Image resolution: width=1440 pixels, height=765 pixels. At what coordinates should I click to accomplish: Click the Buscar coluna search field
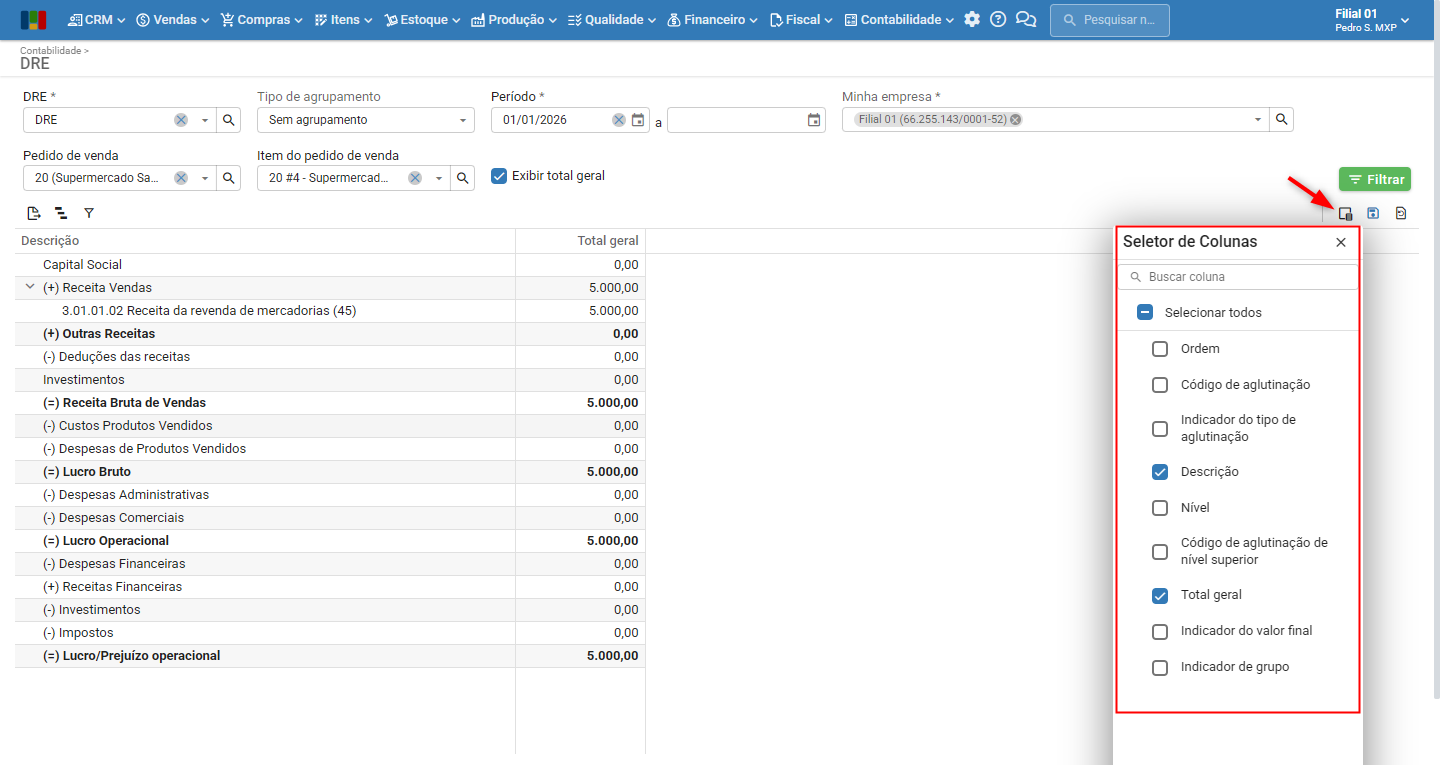(x=1238, y=277)
